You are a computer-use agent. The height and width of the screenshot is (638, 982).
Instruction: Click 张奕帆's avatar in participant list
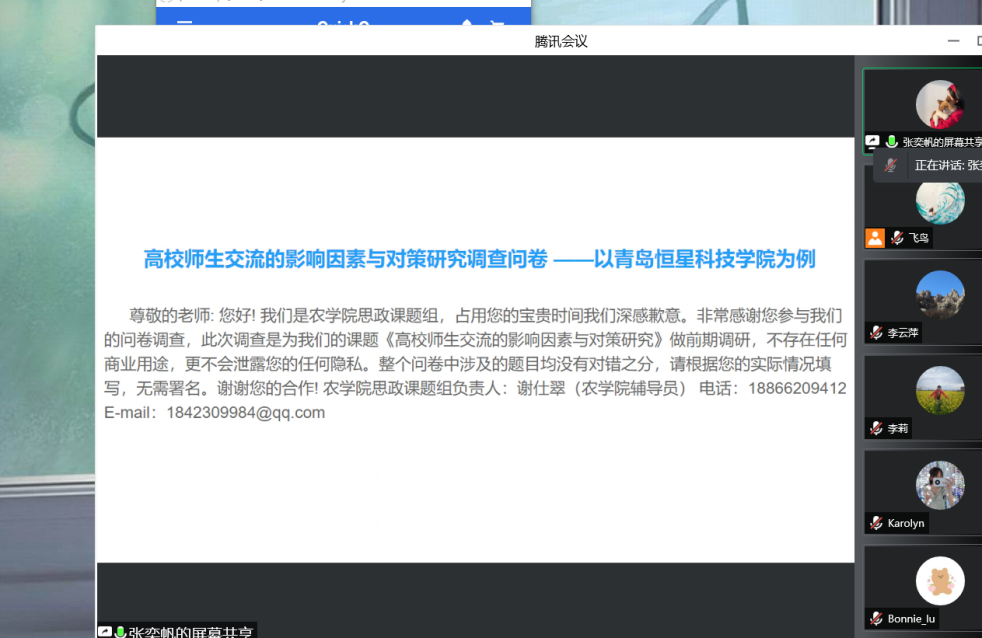point(939,105)
